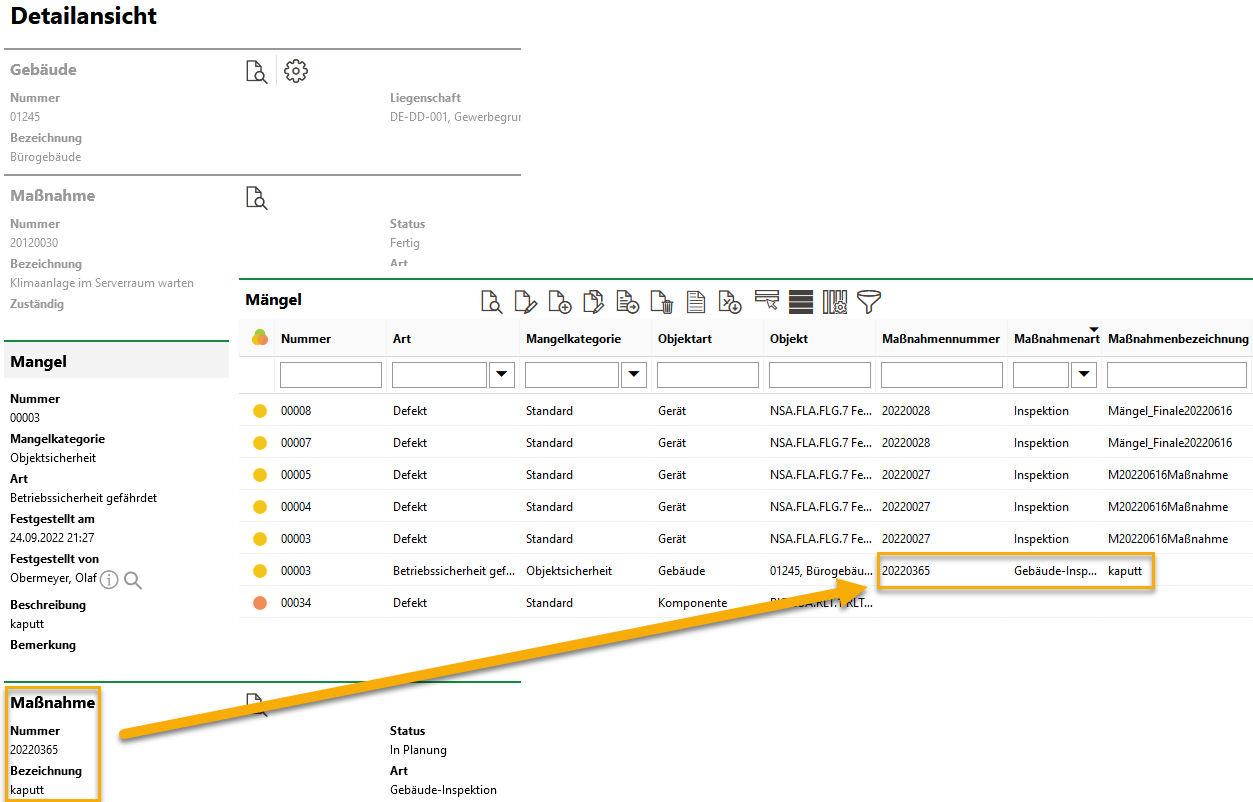The image size is (1253, 802).
Task: Select the Betriebssicherheit gef... cell
Action: tap(454, 571)
